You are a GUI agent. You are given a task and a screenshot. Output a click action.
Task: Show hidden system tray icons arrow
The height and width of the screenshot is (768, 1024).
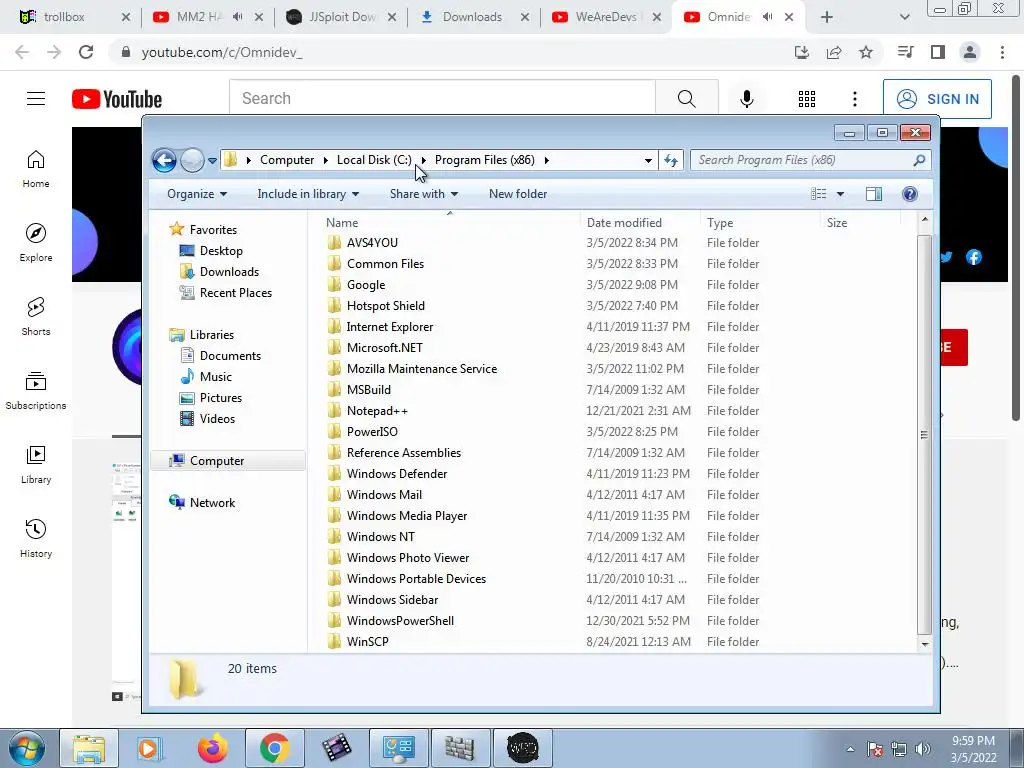(850, 749)
